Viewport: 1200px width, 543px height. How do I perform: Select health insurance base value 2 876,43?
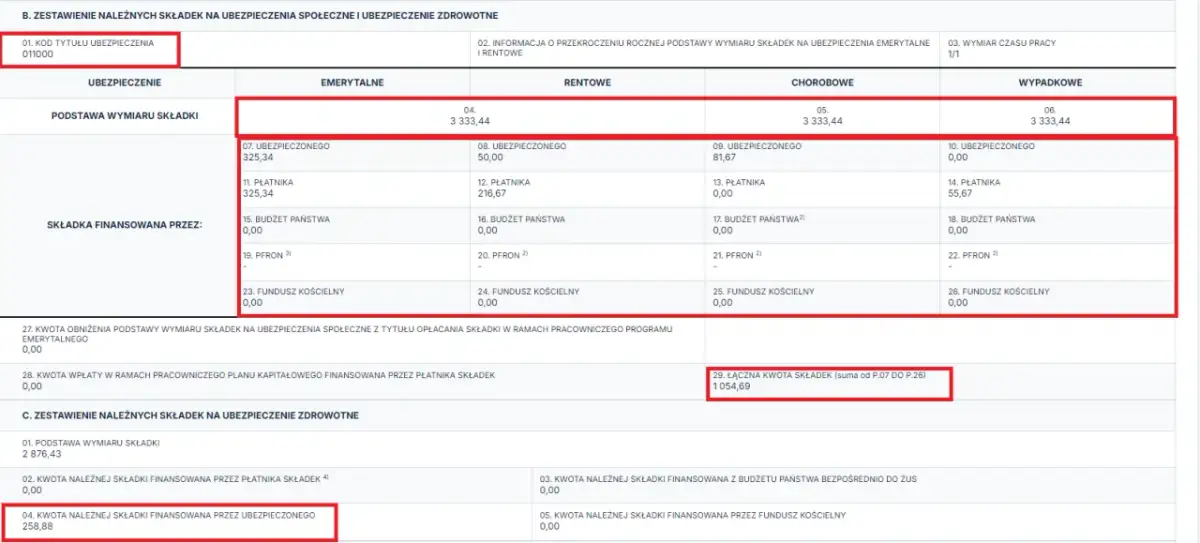pyautogui.click(x=42, y=454)
